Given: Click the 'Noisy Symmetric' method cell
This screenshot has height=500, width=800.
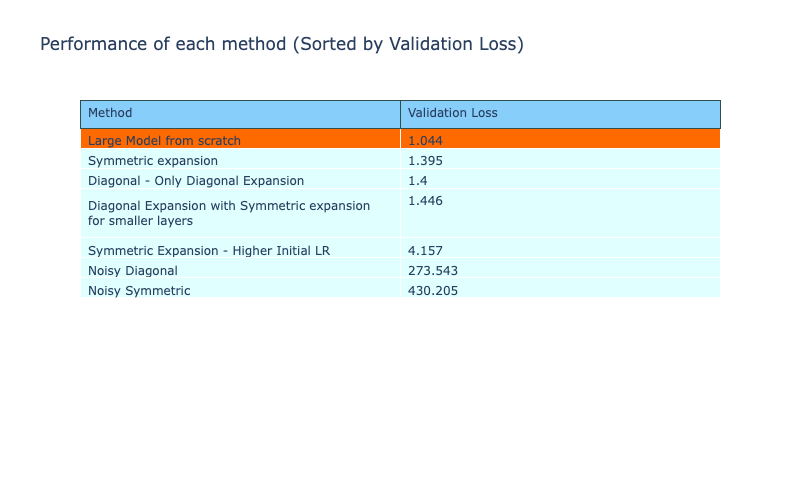Looking at the screenshot, I should click(139, 290).
